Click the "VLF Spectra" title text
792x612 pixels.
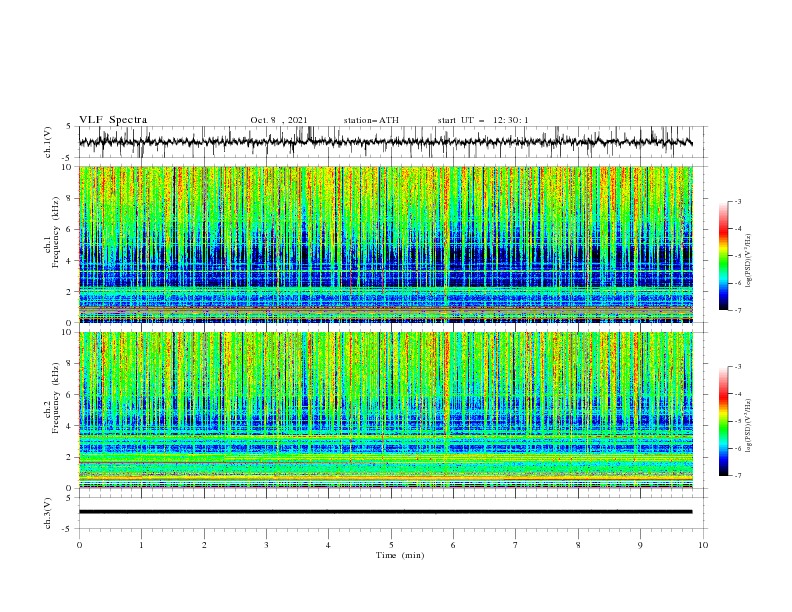coord(113,120)
